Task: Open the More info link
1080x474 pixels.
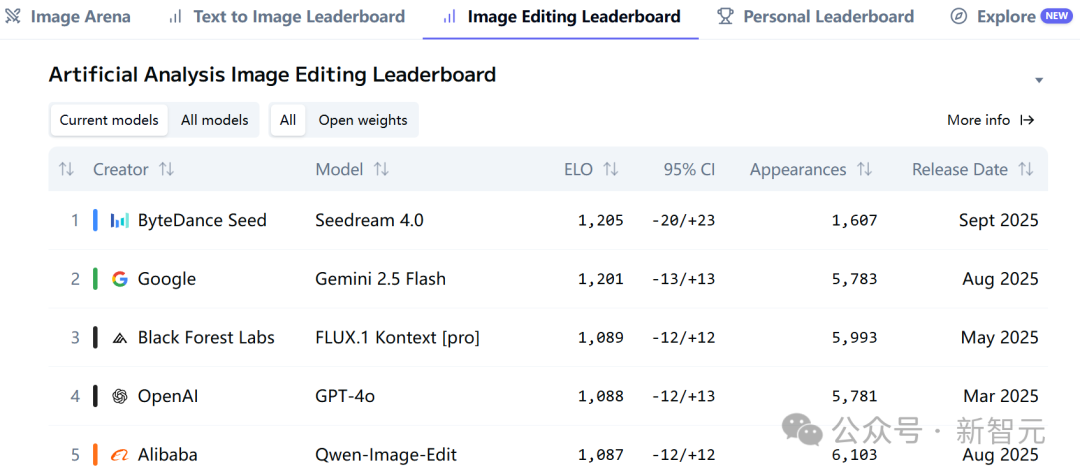Action: pos(990,120)
